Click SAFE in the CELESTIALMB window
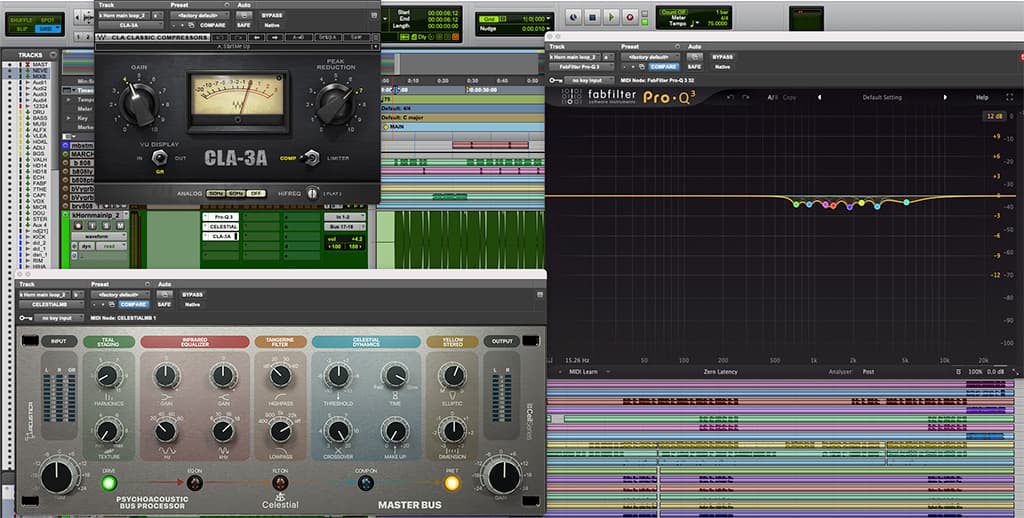This screenshot has height=518, width=1024. pos(164,305)
